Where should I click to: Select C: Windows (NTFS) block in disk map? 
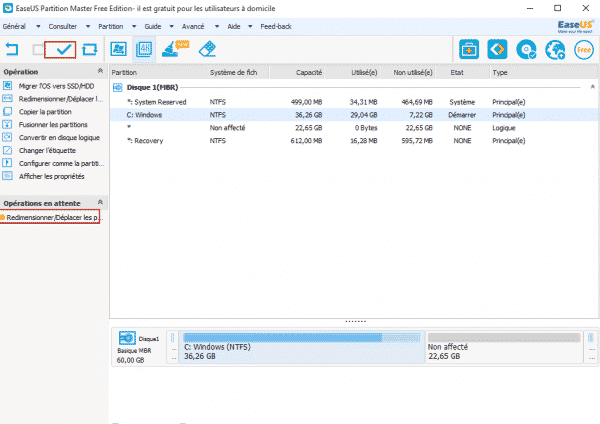pyautogui.click(x=302, y=347)
